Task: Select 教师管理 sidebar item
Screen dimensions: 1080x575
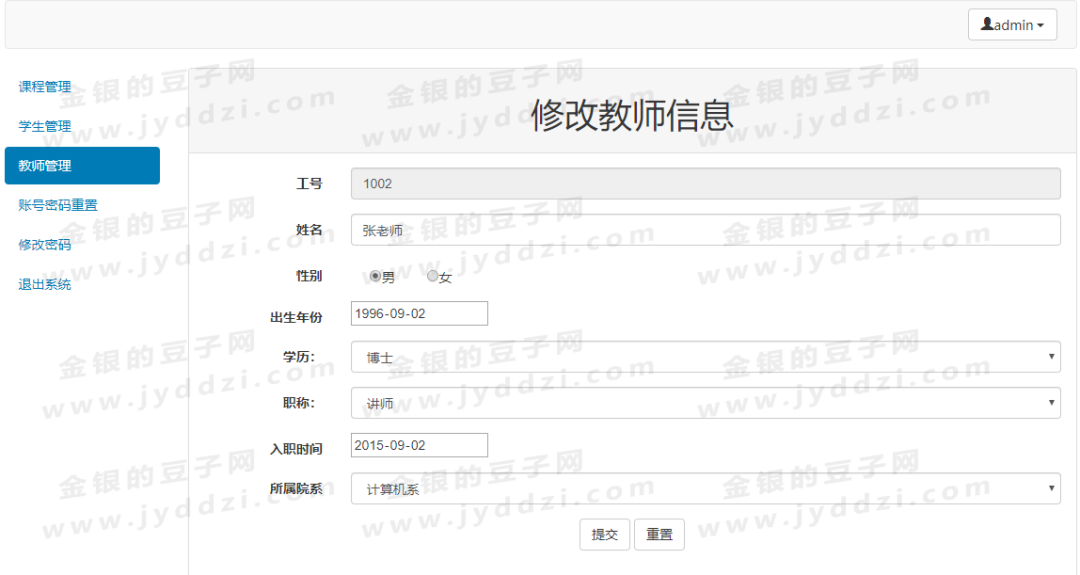Action: [x=82, y=165]
